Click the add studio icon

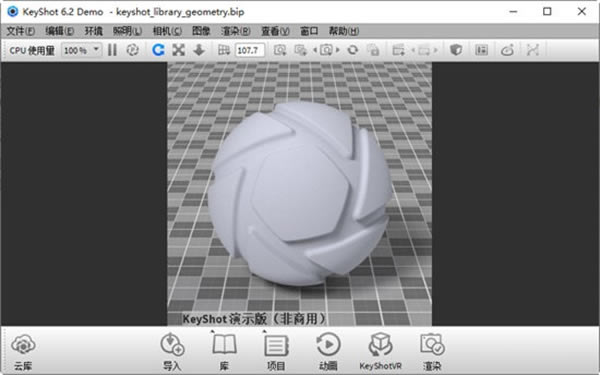[x=398, y=50]
